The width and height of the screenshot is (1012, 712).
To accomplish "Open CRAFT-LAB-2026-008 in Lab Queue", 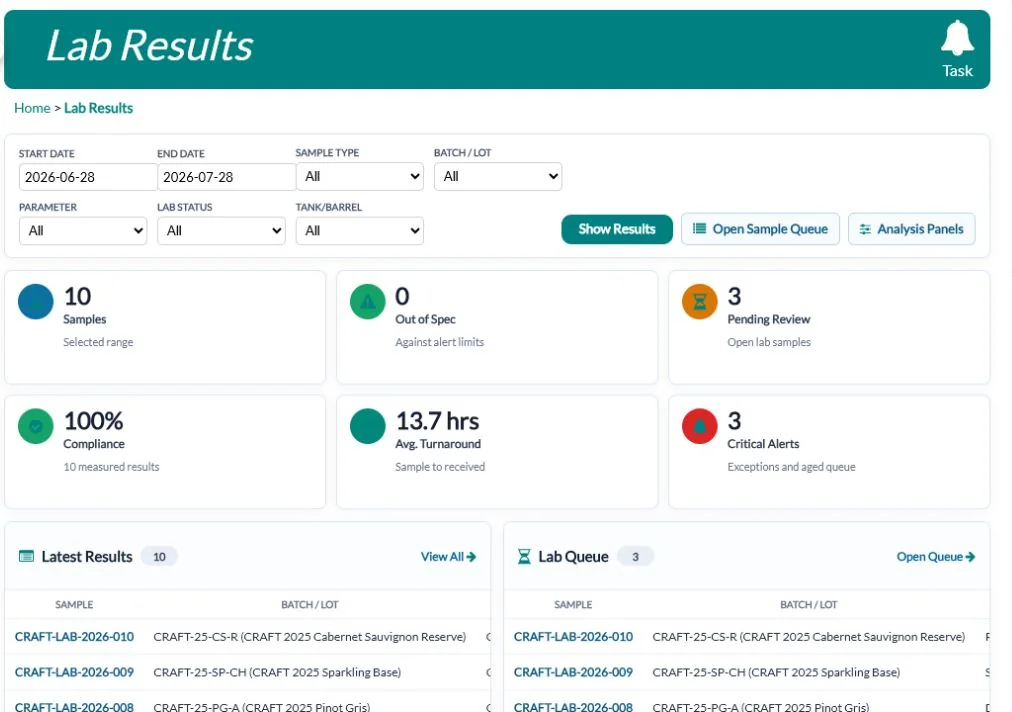I will [x=573, y=706].
